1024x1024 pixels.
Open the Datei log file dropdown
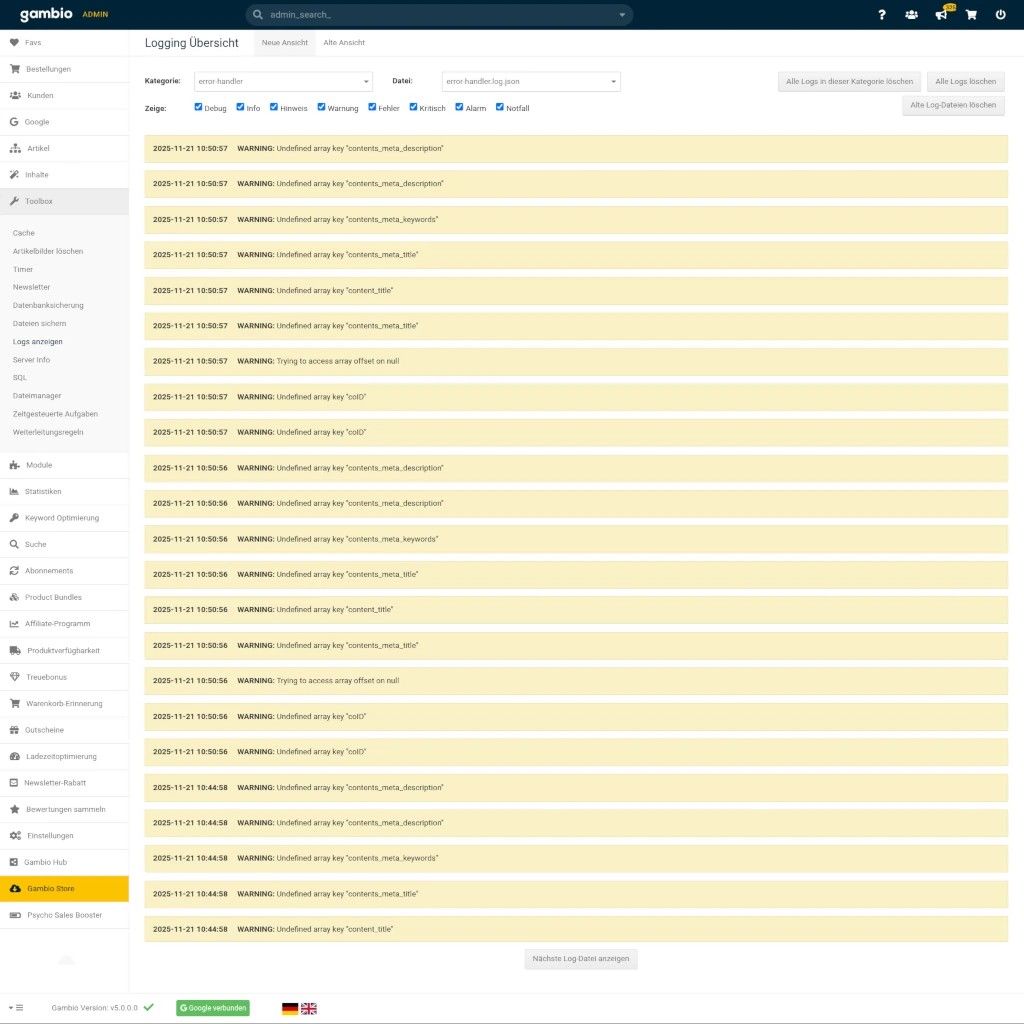pyautogui.click(x=531, y=81)
